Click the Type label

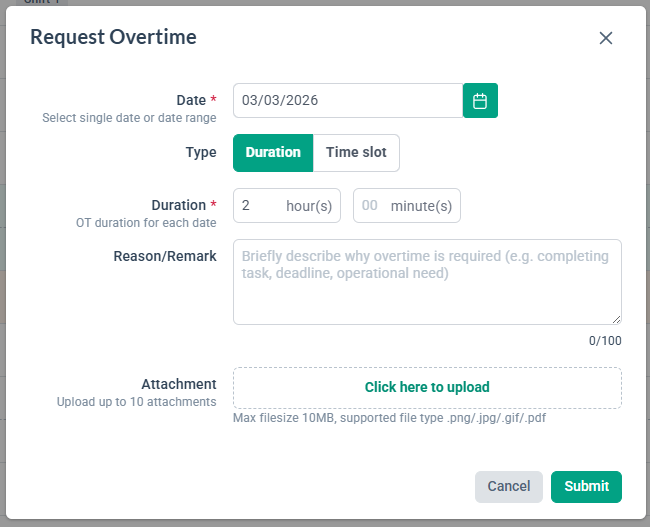pos(201,153)
